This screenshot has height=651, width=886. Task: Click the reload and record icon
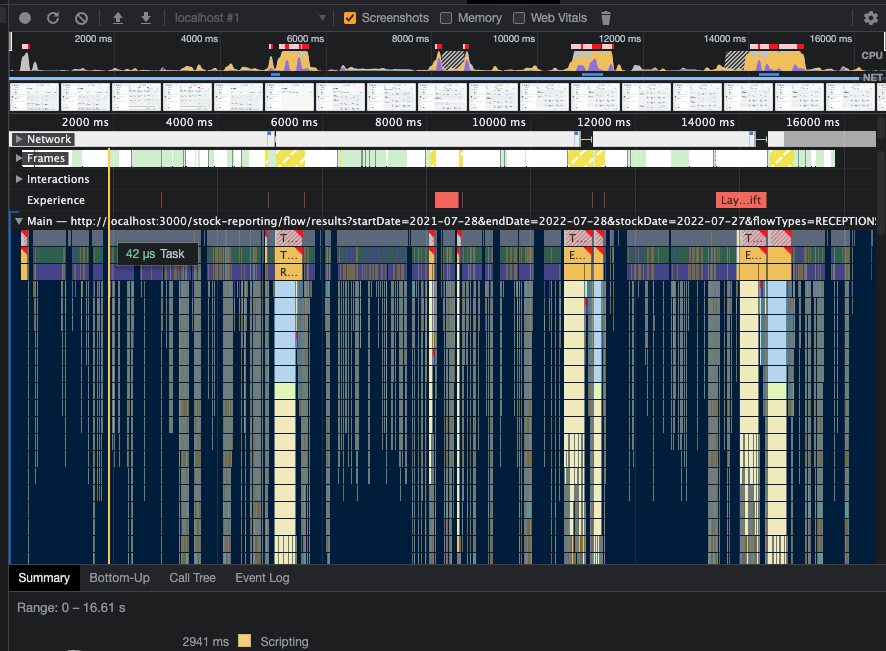(x=53, y=18)
